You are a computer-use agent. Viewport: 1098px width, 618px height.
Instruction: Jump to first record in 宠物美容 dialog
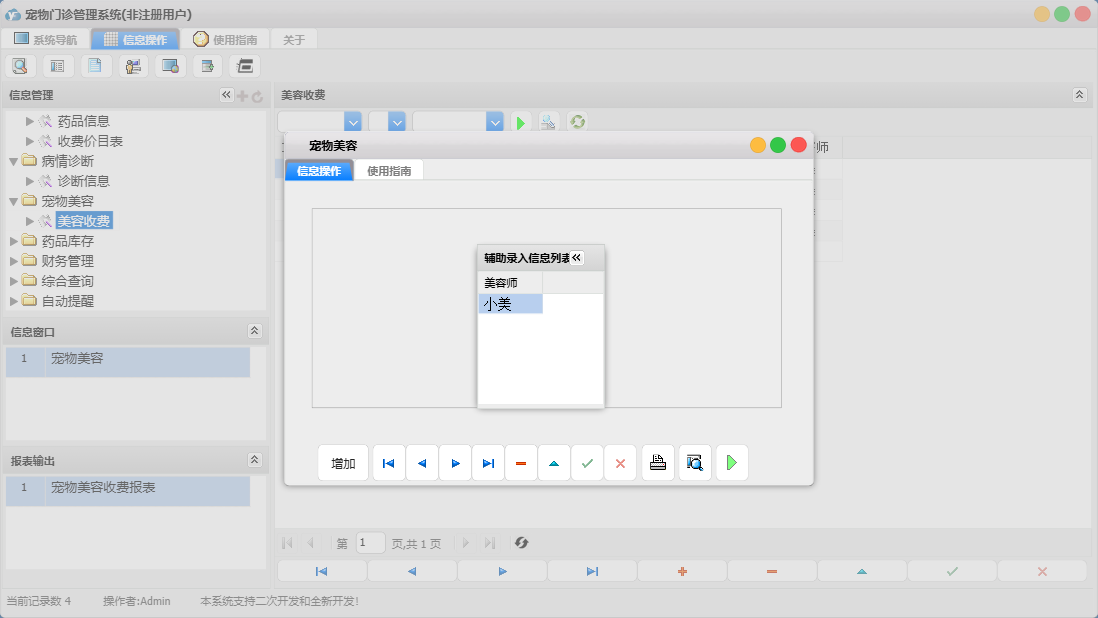click(x=389, y=463)
